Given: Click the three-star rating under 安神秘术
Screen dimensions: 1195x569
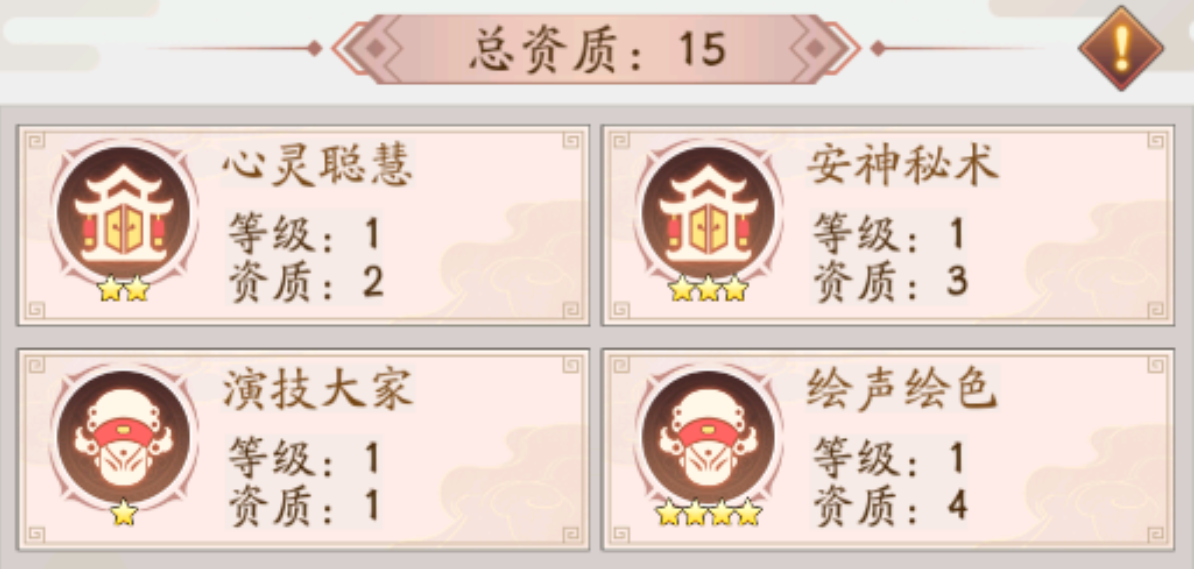Looking at the screenshot, I should coord(708,289).
